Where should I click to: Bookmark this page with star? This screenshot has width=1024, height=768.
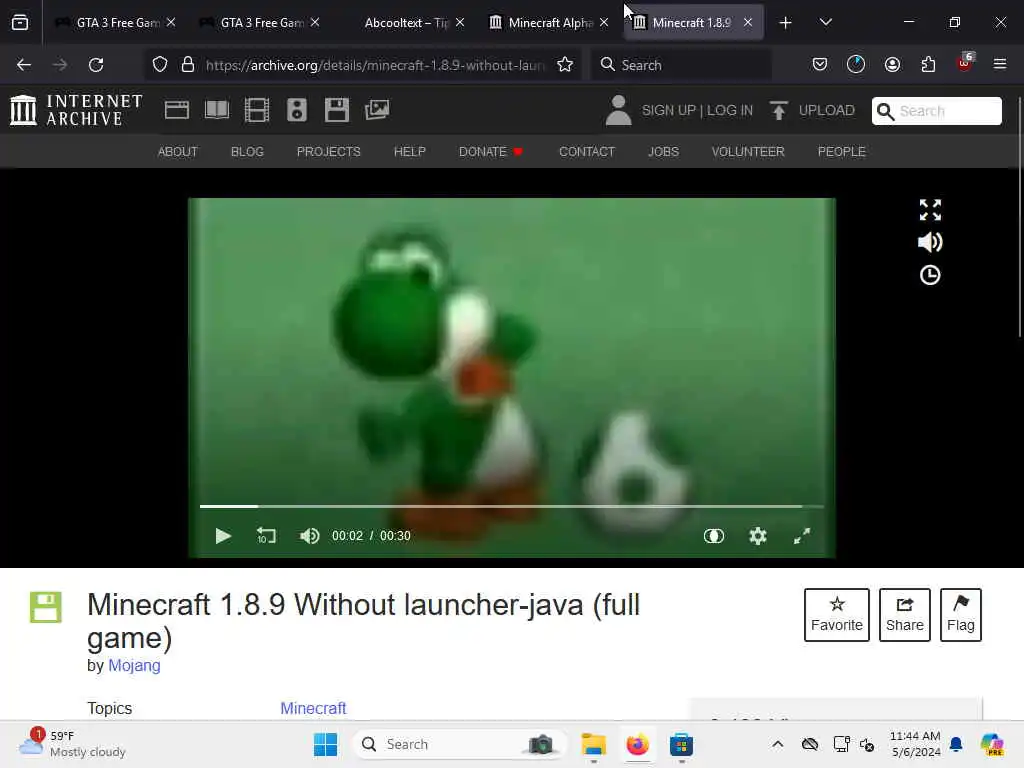click(565, 65)
